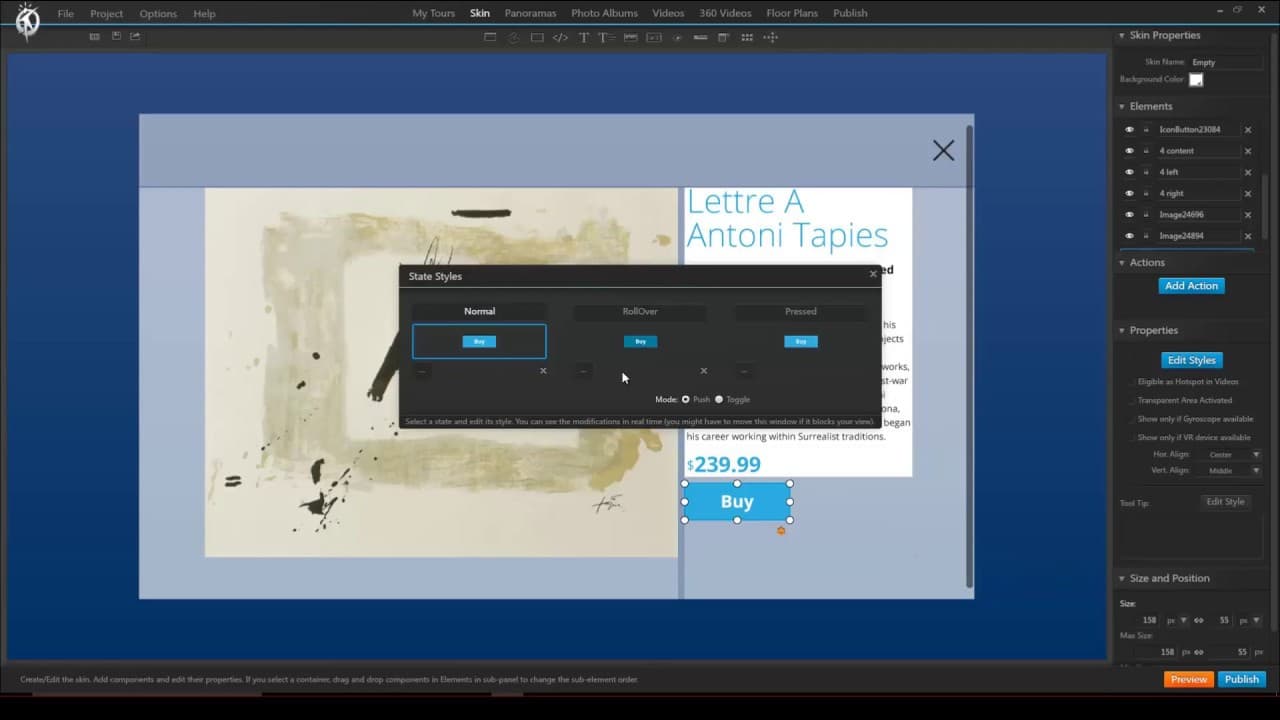
Task: Enable Transparent Area Activated checkbox
Action: [x=1132, y=400]
